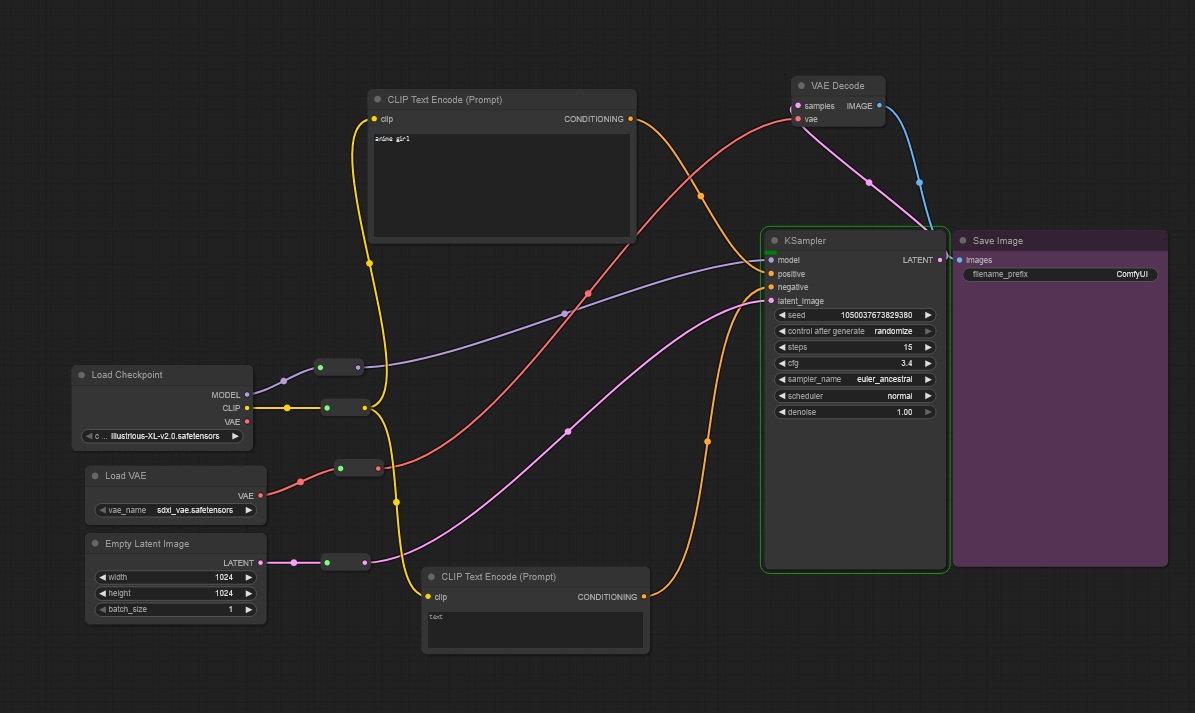Click the seed value 1050037673829380
This screenshot has height=713, width=1195.
pos(876,315)
